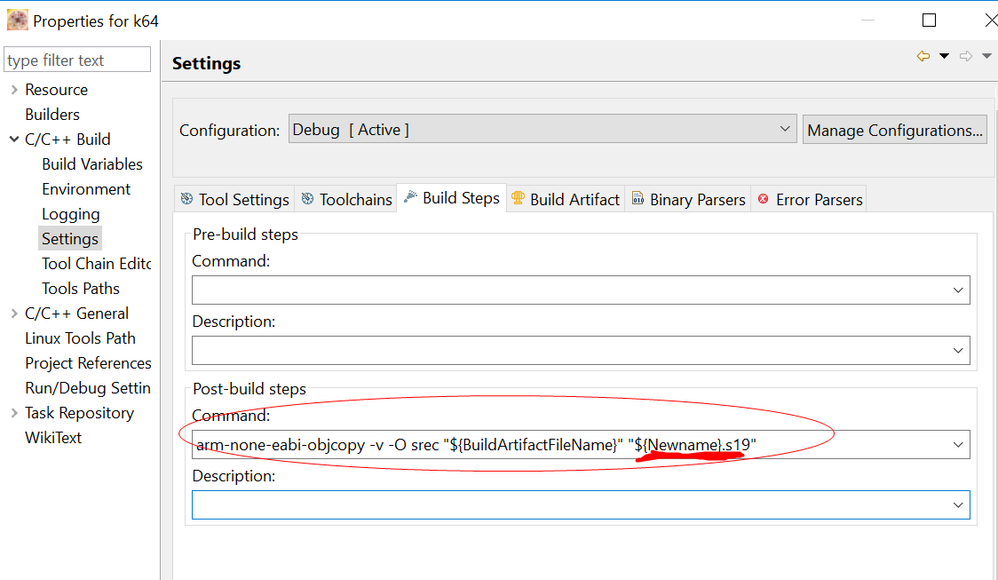Click the Error Parsers red icon

763,199
